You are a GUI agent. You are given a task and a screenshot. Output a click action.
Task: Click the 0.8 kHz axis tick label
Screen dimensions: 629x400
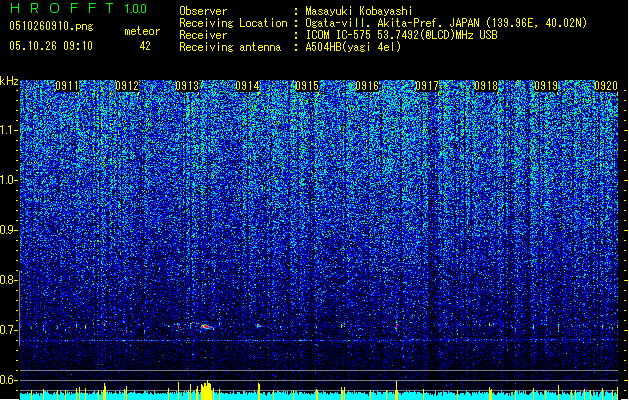[x=9, y=280]
